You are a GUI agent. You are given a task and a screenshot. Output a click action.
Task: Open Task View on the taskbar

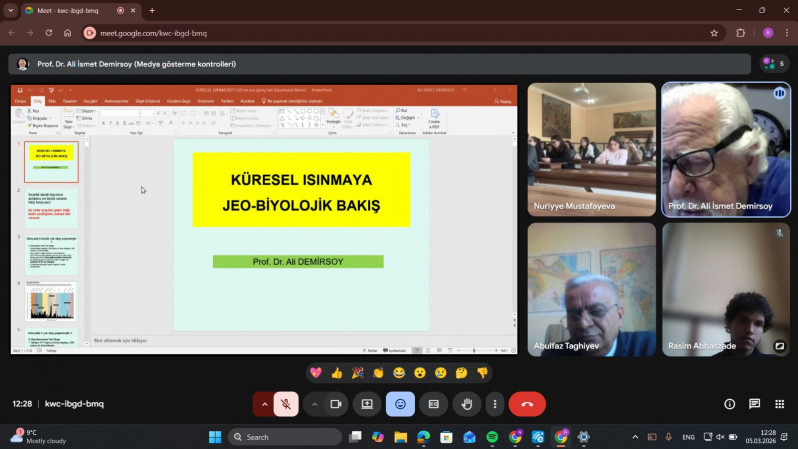(x=355, y=437)
